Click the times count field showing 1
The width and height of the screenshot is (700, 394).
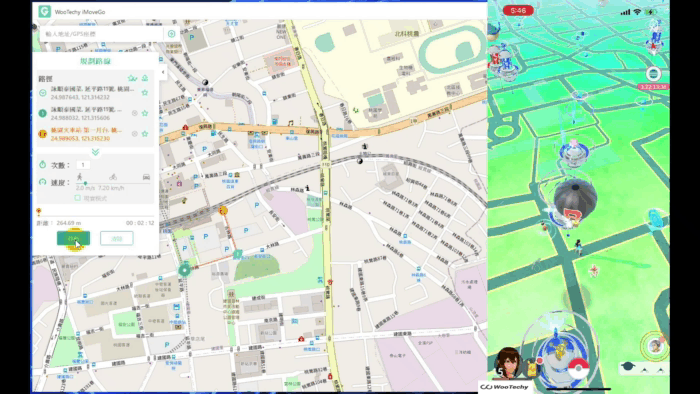[83, 165]
